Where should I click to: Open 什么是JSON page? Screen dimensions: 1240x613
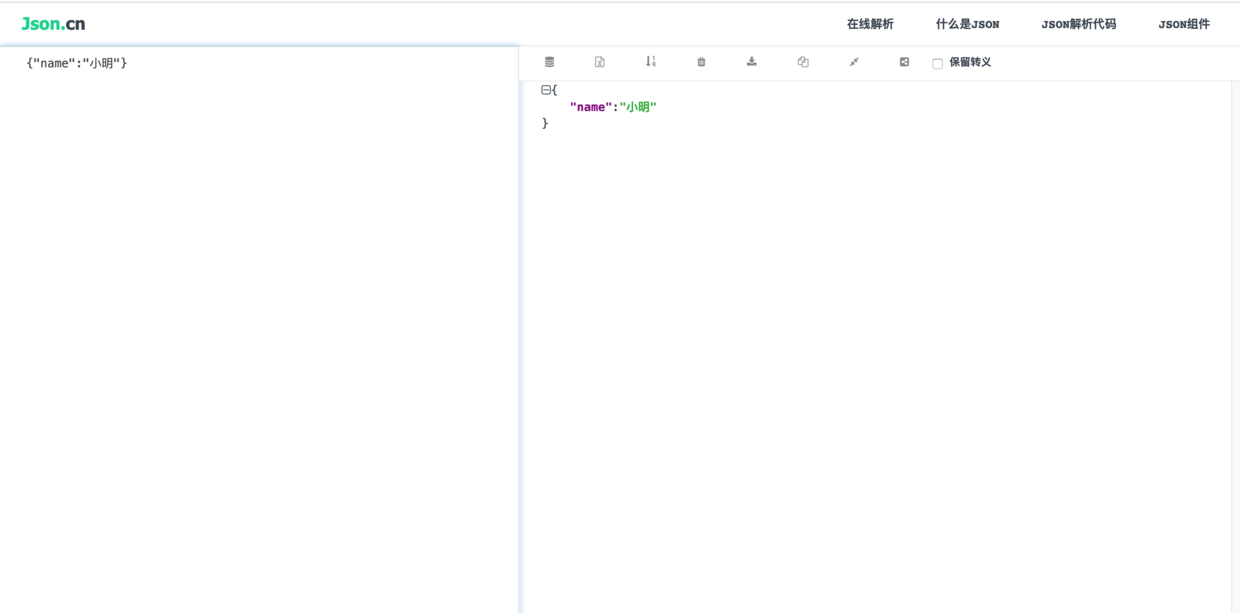pos(965,23)
